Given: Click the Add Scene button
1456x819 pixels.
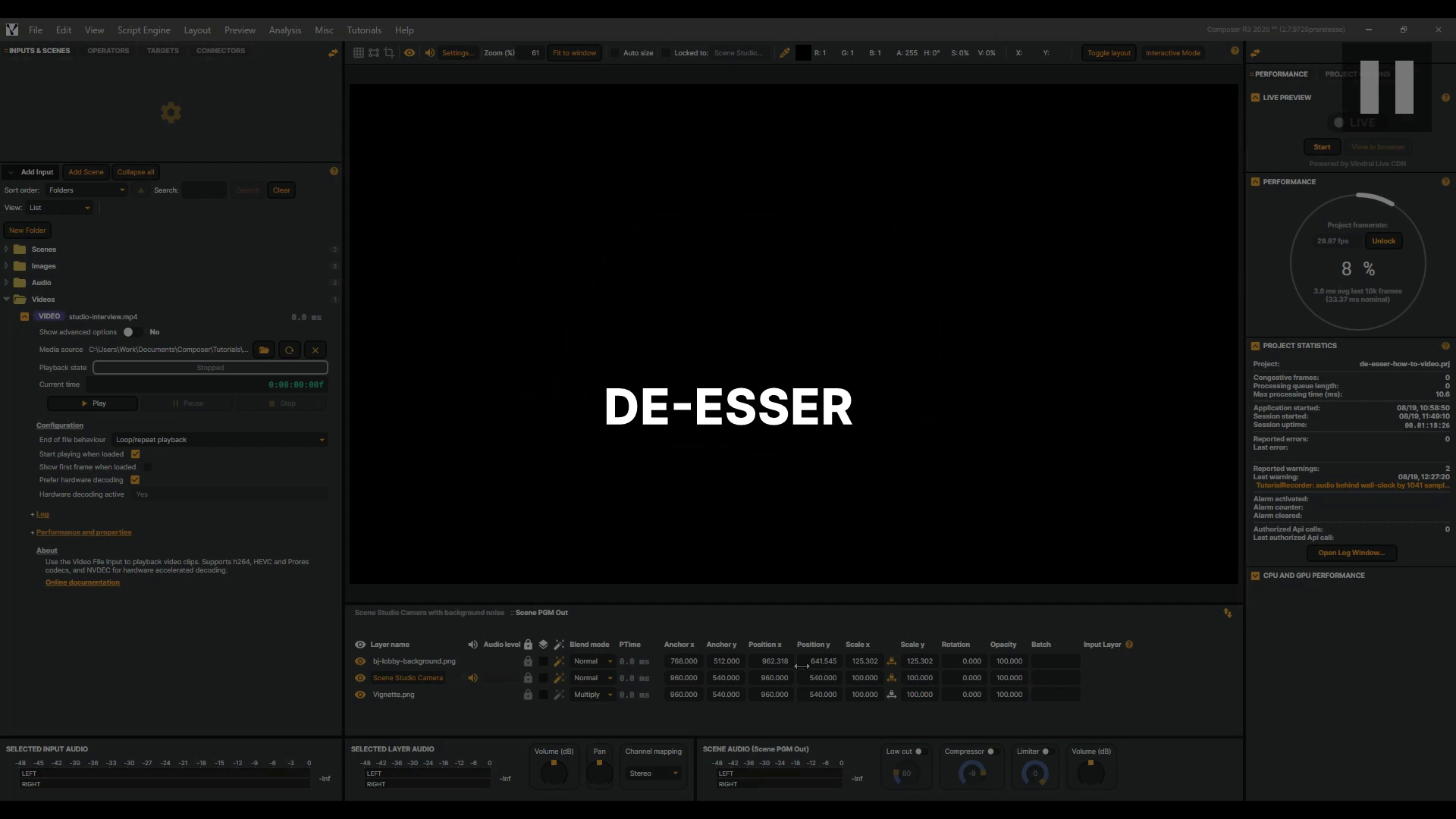Looking at the screenshot, I should tap(86, 172).
